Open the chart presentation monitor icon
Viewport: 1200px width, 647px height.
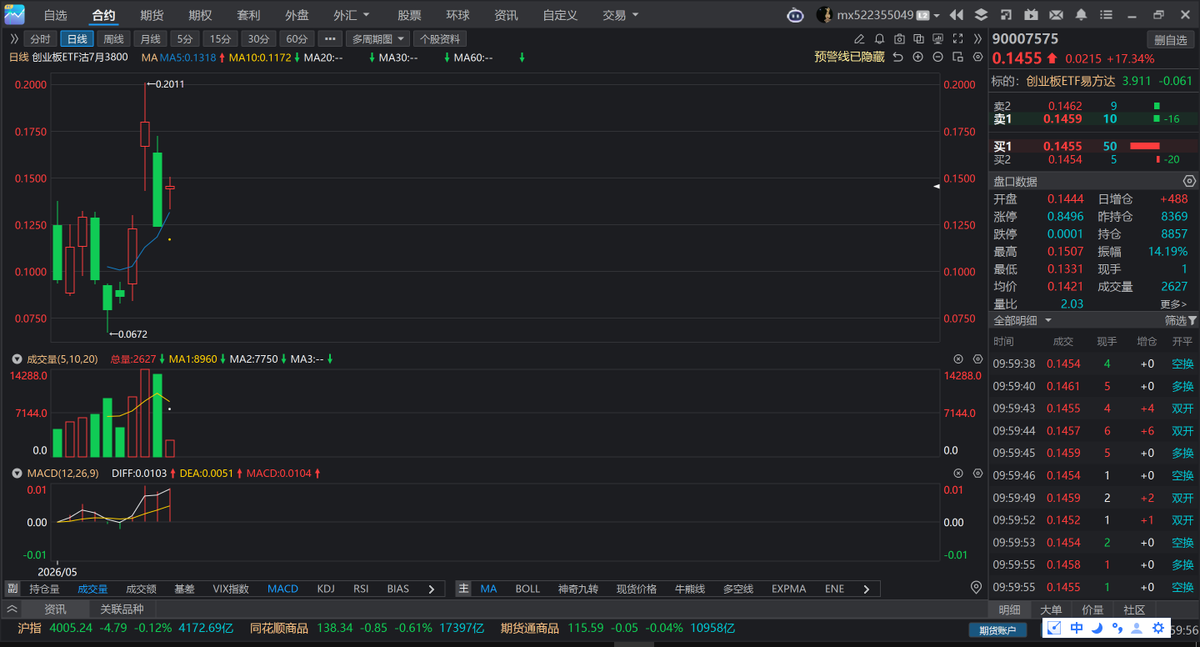(938, 39)
